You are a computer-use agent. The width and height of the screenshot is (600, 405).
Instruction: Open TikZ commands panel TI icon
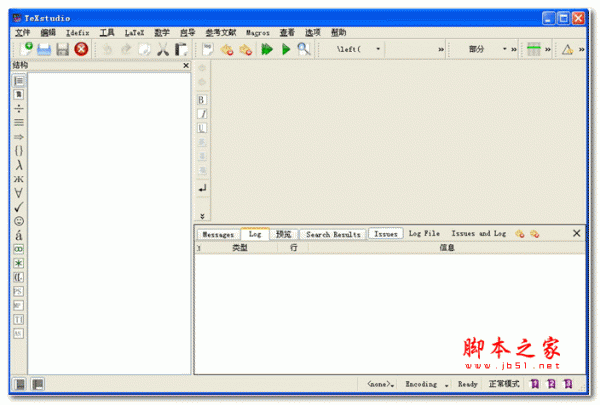tap(19, 319)
